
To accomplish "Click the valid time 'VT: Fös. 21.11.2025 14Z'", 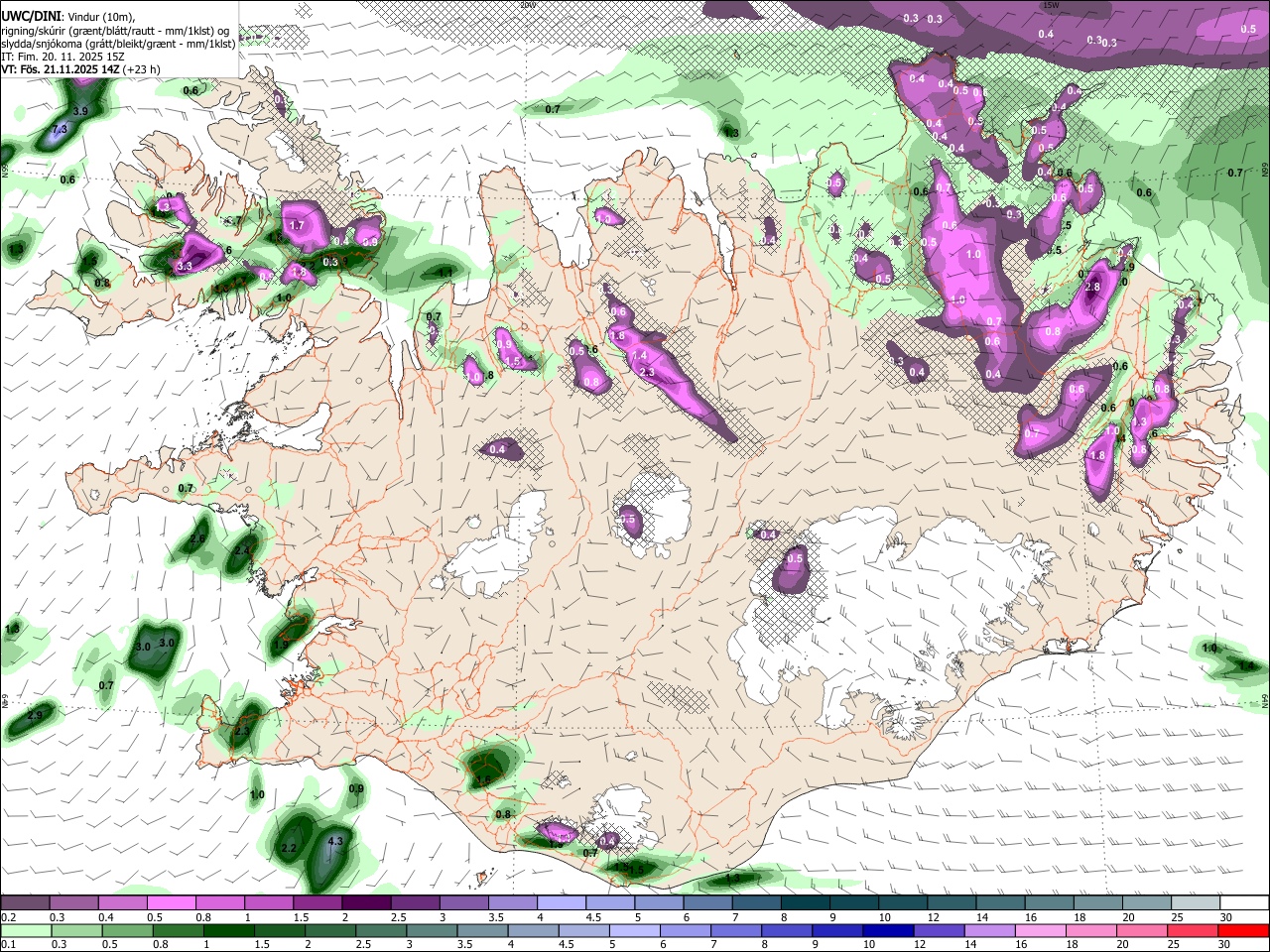I will pos(62,69).
